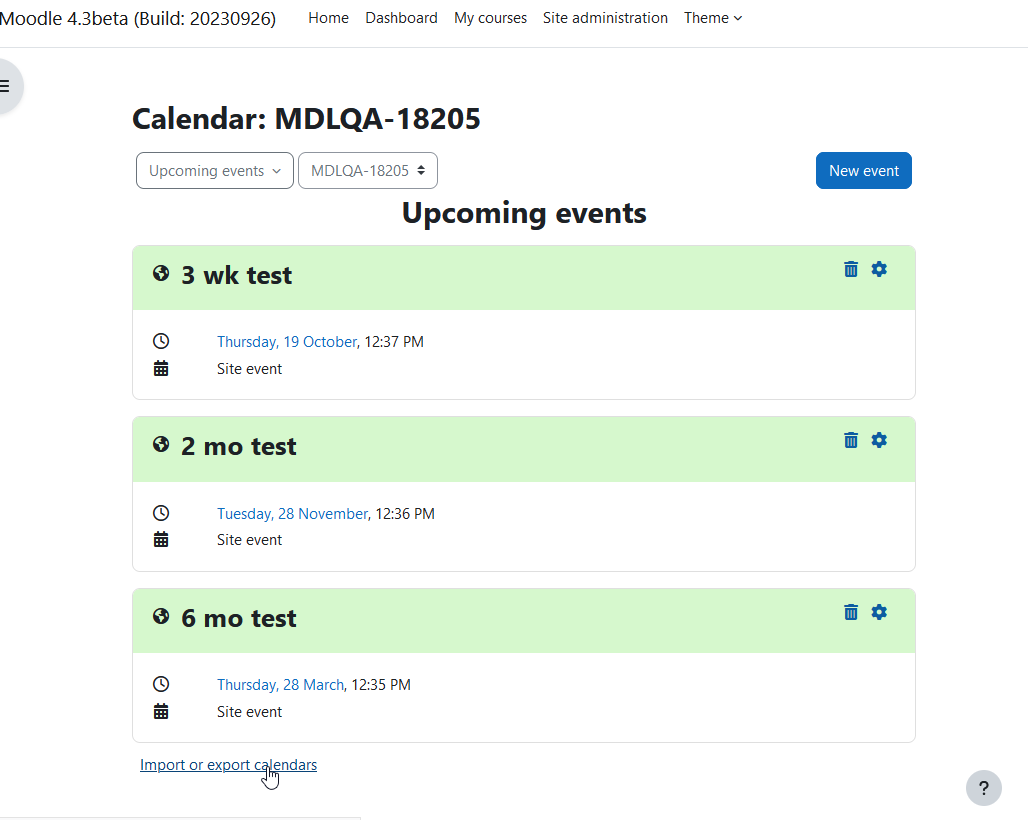Create a New event
This screenshot has height=820, width=1028.
pos(863,170)
